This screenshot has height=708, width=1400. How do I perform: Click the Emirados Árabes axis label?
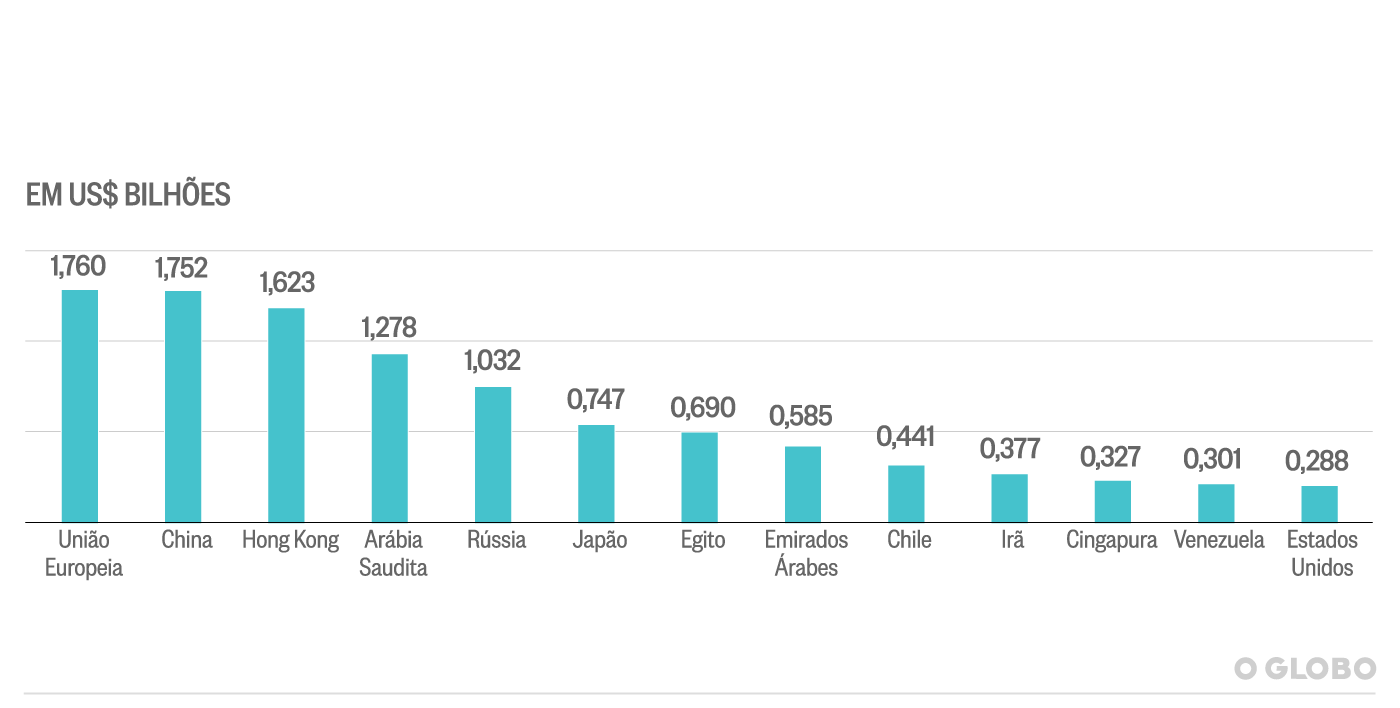pyautogui.click(x=806, y=553)
